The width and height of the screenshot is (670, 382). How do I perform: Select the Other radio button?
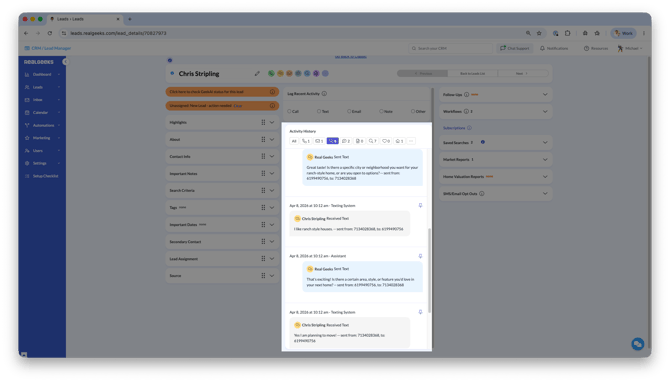click(x=413, y=111)
